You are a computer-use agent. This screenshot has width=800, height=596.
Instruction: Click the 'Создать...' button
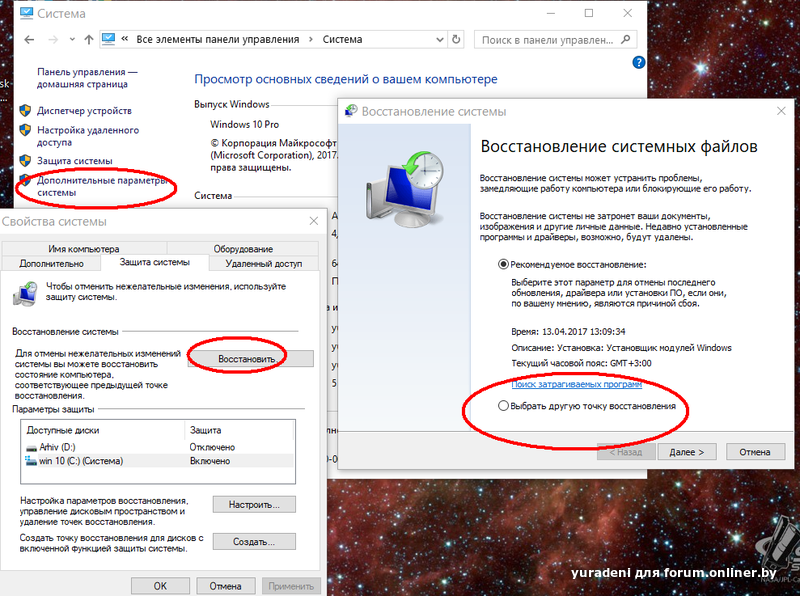[254, 542]
